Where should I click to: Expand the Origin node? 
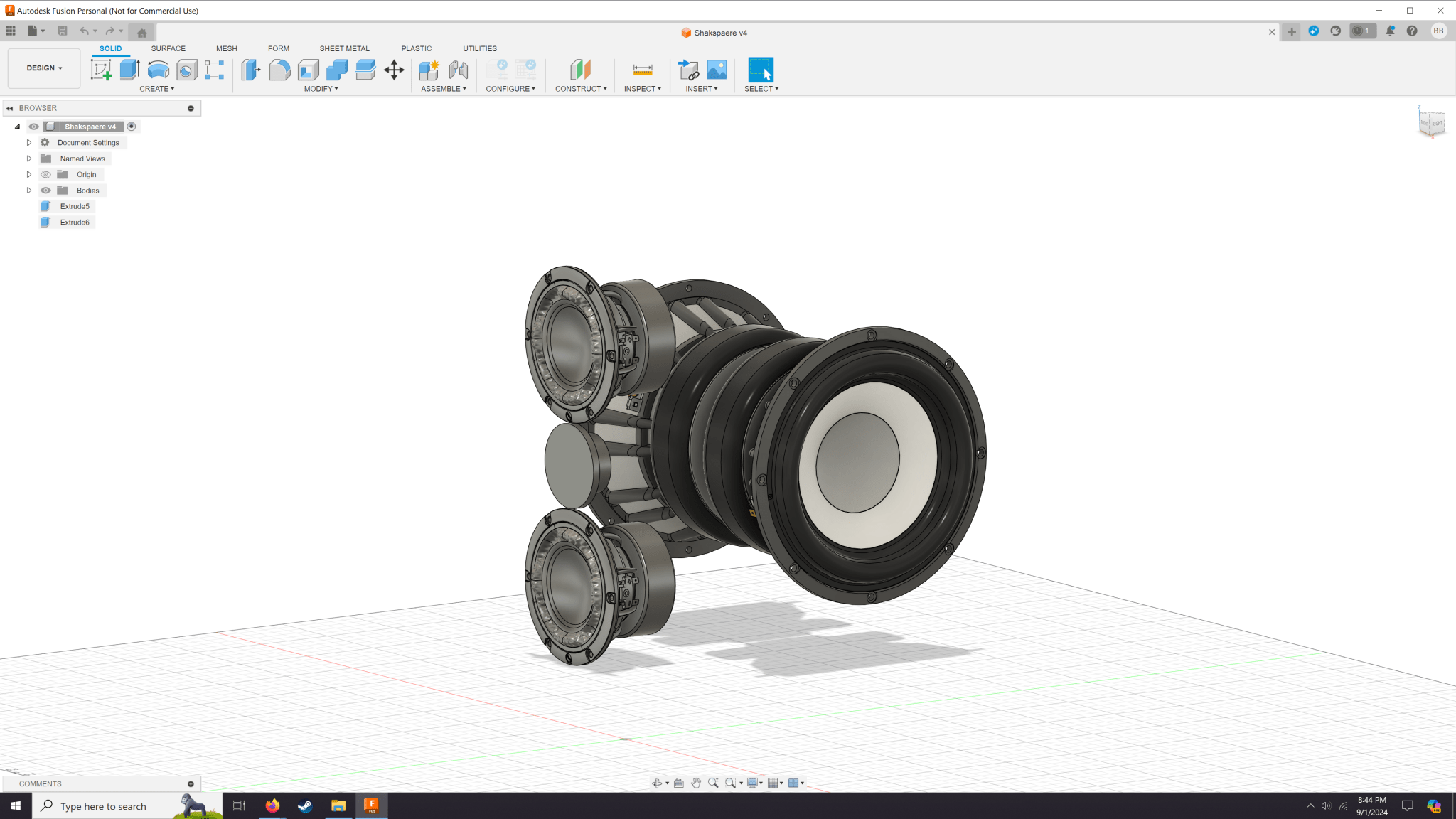[x=29, y=174]
